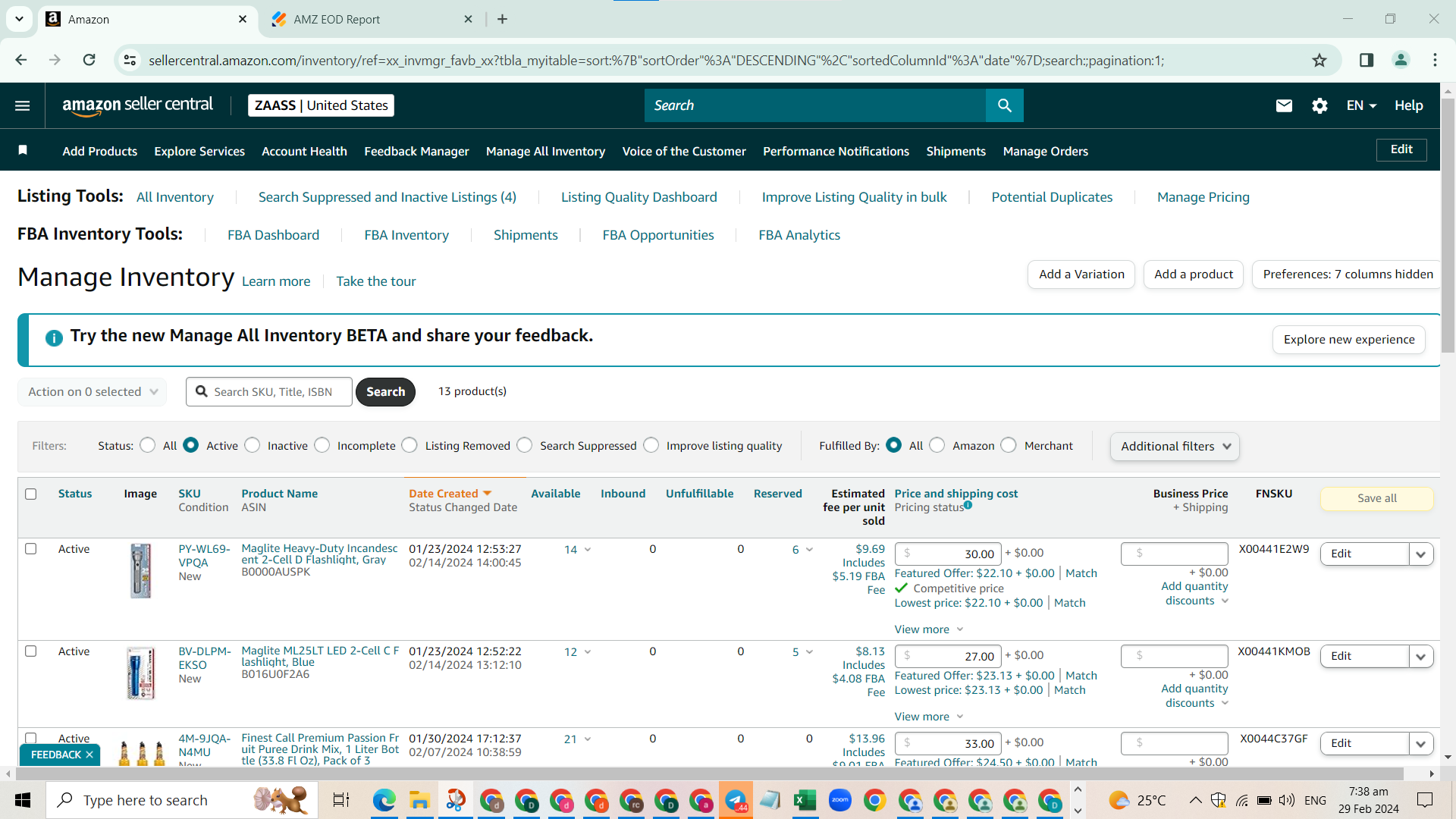Image resolution: width=1456 pixels, height=819 pixels.
Task: Open a new browser tab with plus icon
Action: pos(502,19)
